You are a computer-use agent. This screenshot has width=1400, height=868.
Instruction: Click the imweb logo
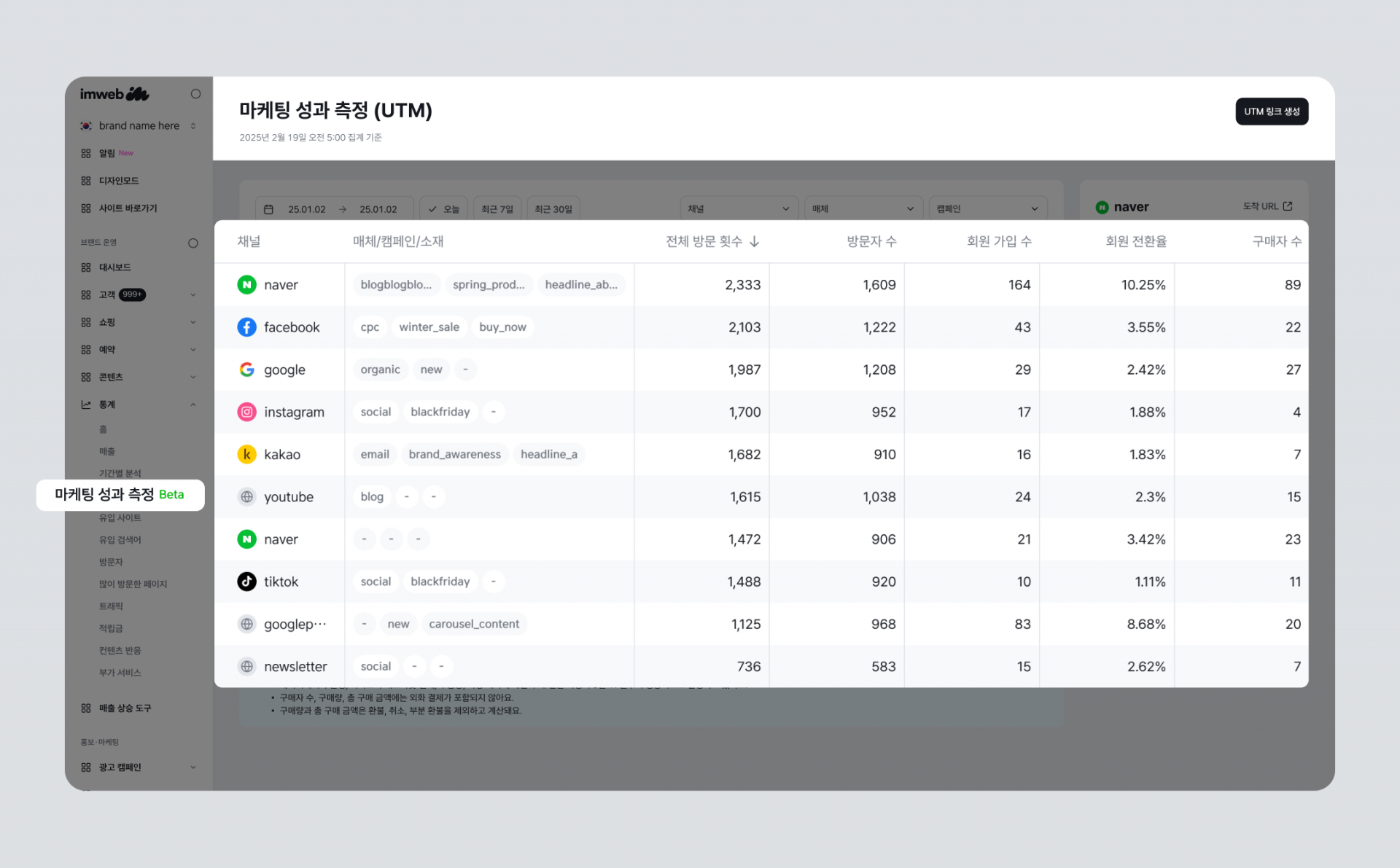point(114,94)
